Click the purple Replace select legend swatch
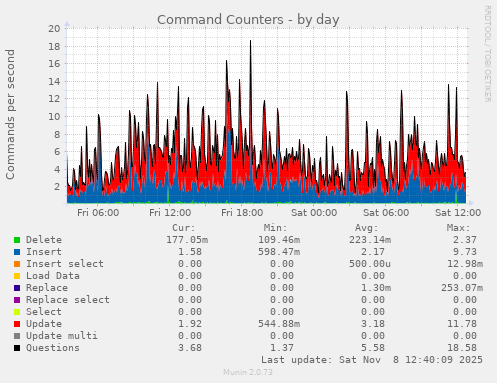This screenshot has width=497, height=383. 17,300
